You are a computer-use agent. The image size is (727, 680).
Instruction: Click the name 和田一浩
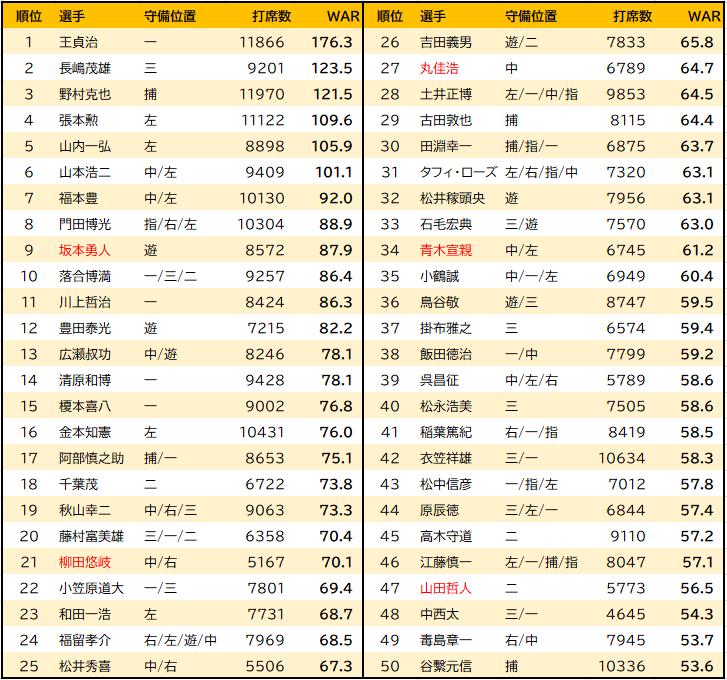[85, 613]
